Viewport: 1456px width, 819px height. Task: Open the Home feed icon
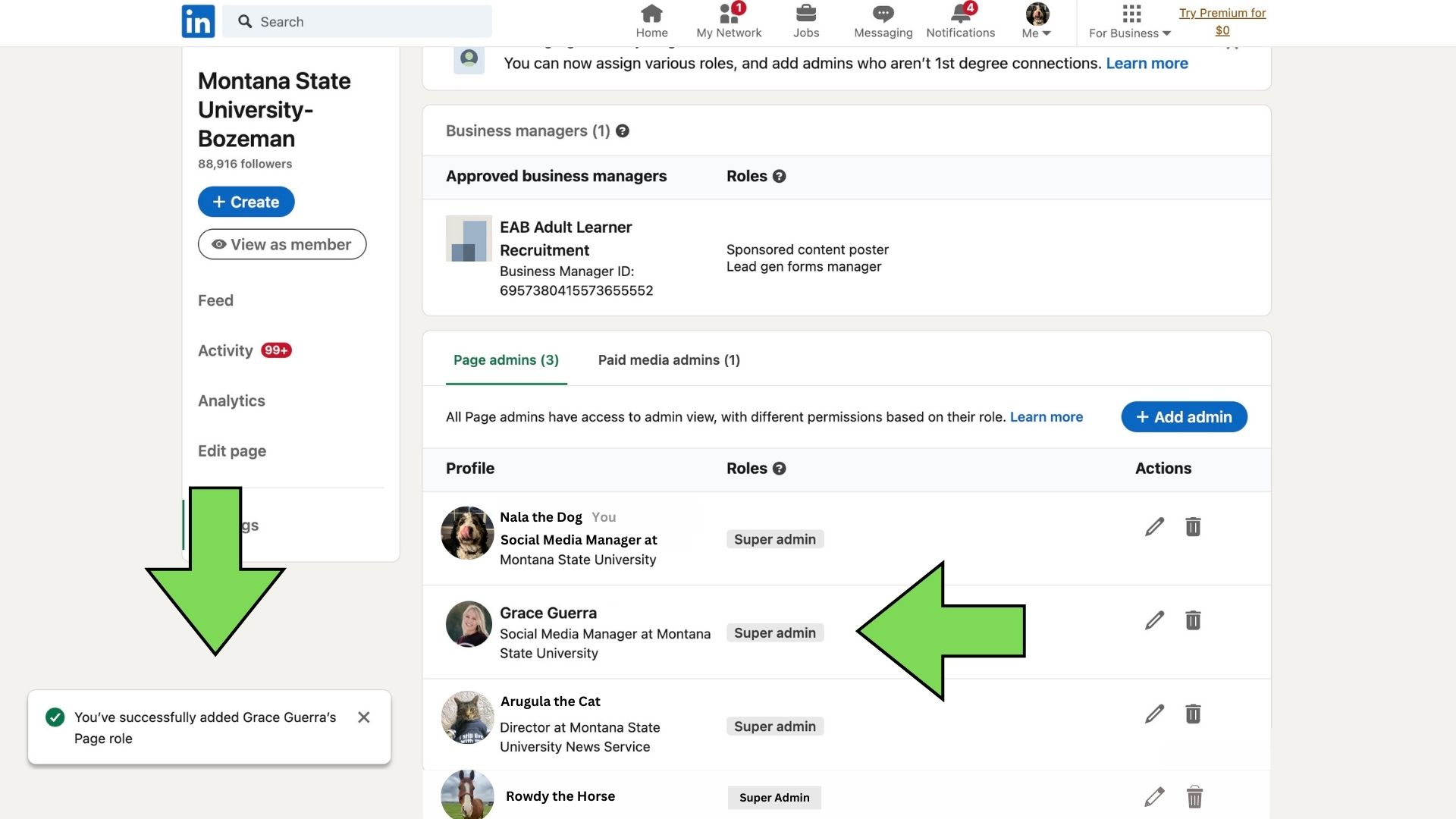pos(651,21)
